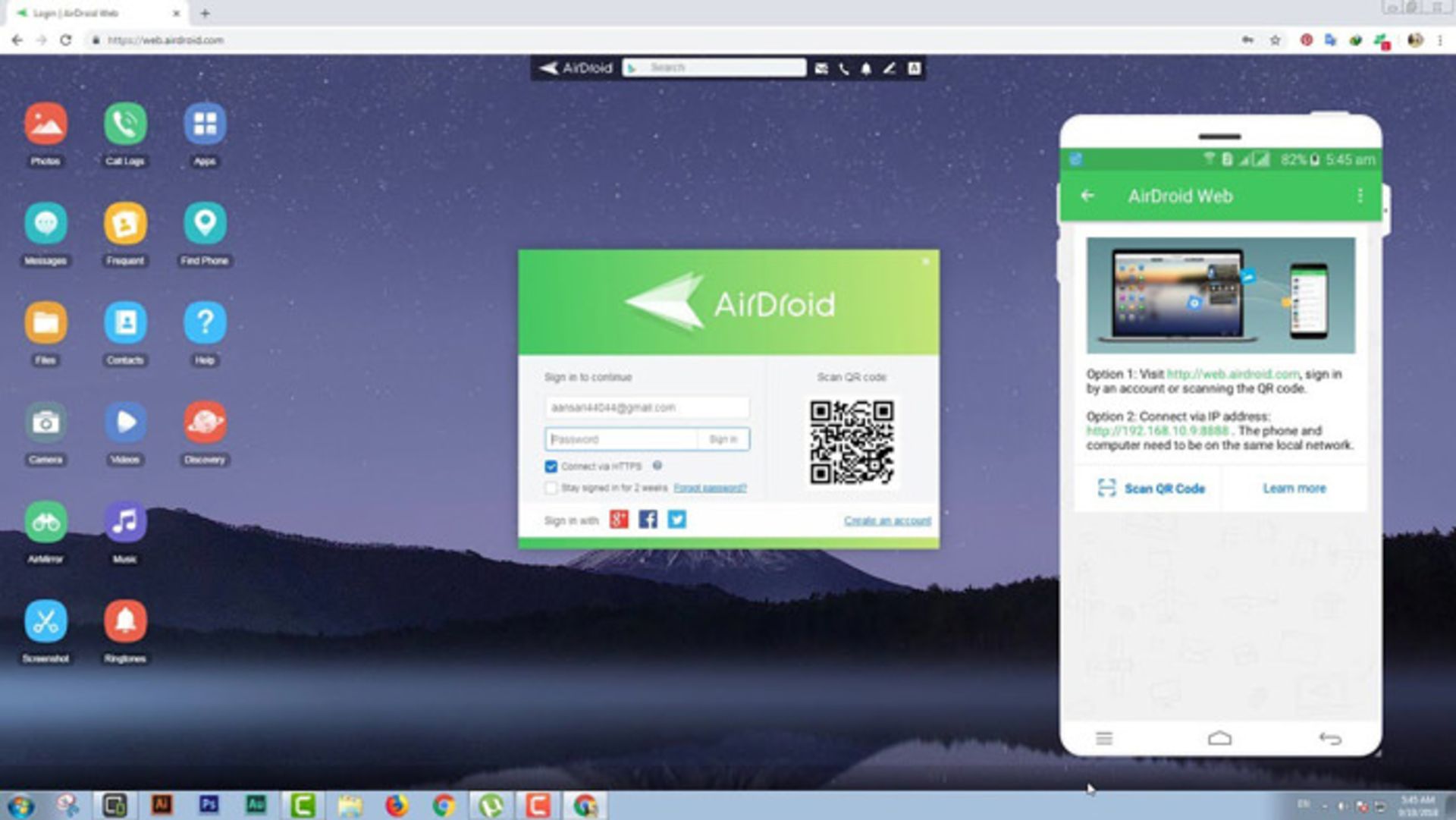Image resolution: width=1456 pixels, height=820 pixels.
Task: Open the Ringtones icon
Action: point(125,621)
